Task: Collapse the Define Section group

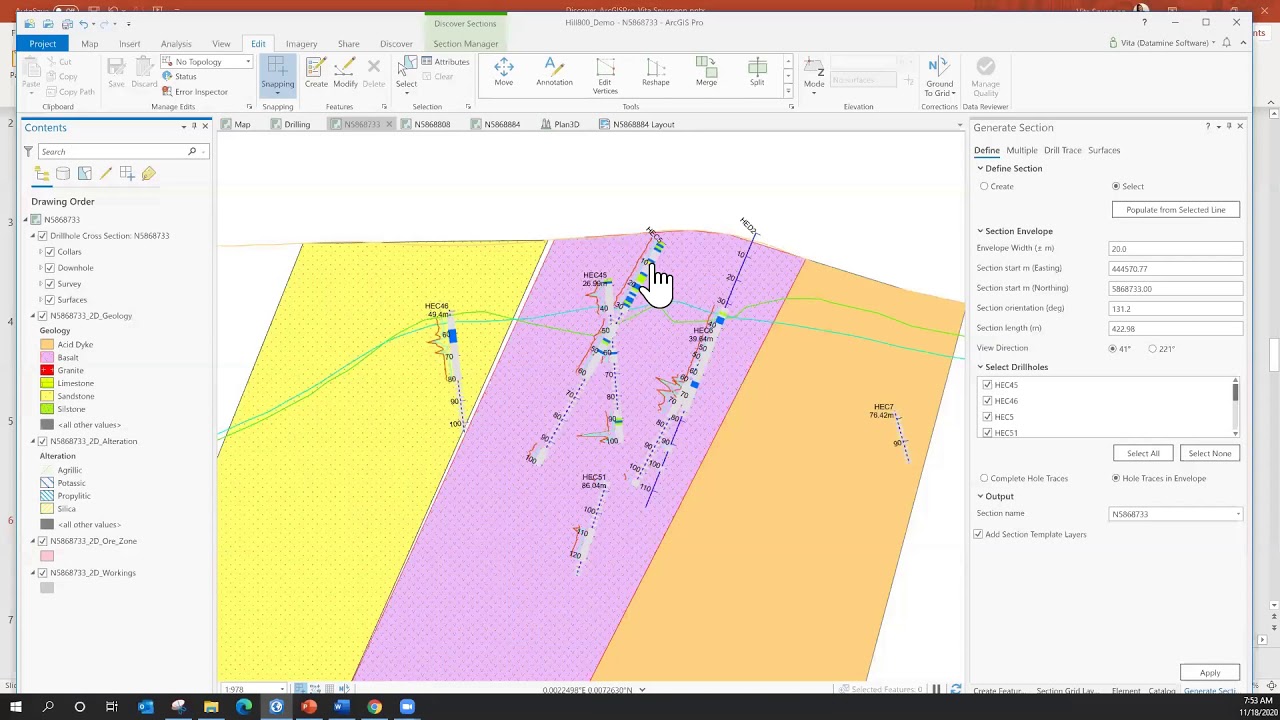Action: pos(980,168)
